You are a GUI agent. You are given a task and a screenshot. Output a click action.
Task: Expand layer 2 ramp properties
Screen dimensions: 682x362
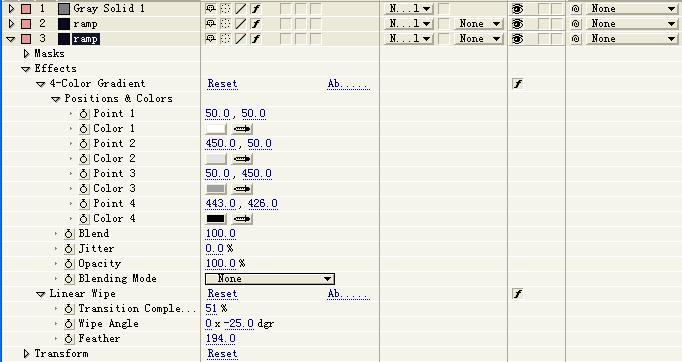11,24
